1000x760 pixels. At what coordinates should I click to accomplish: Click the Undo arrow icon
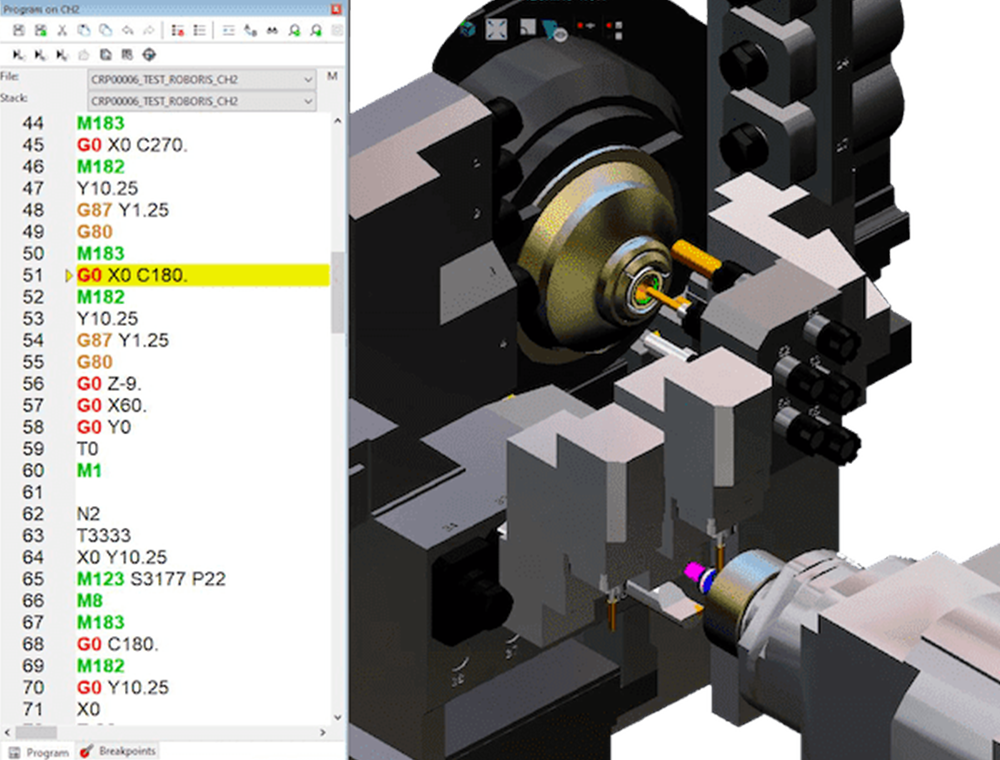coord(128,30)
